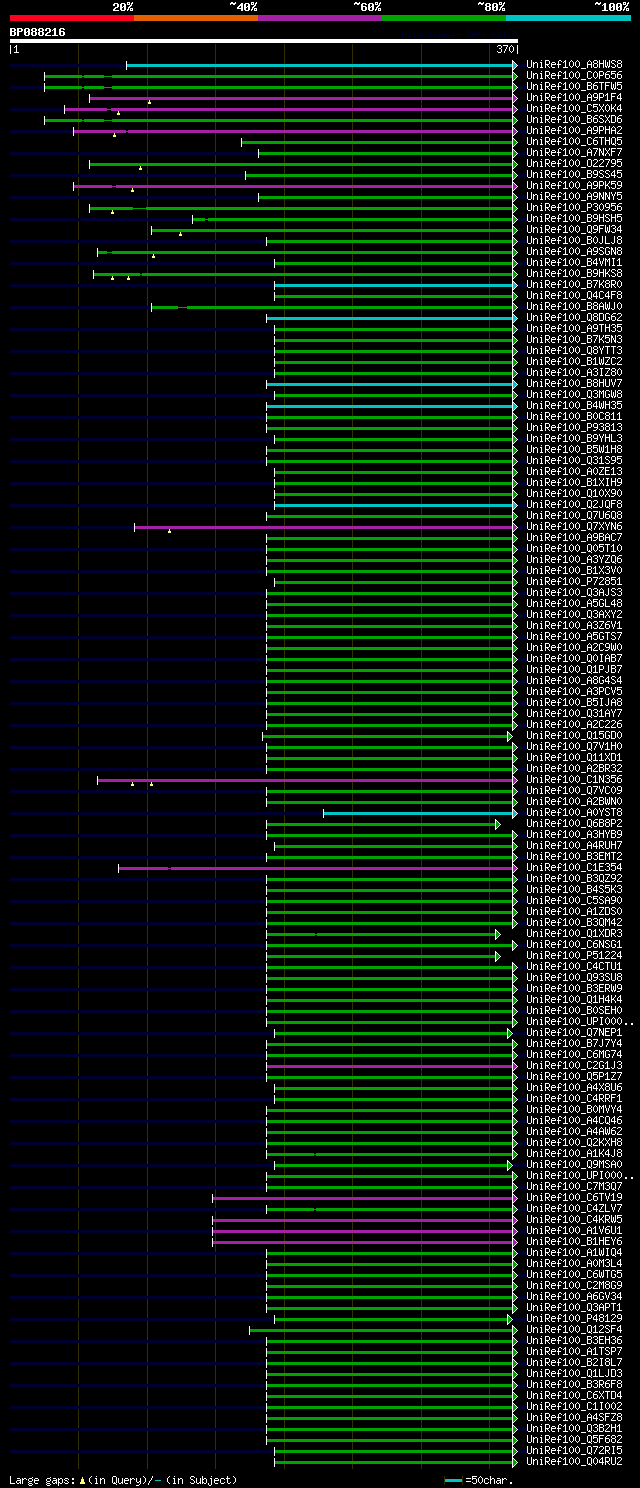Select the label UniRef100_Q9FW34
The width and height of the screenshot is (640, 1488).
click(x=574, y=230)
